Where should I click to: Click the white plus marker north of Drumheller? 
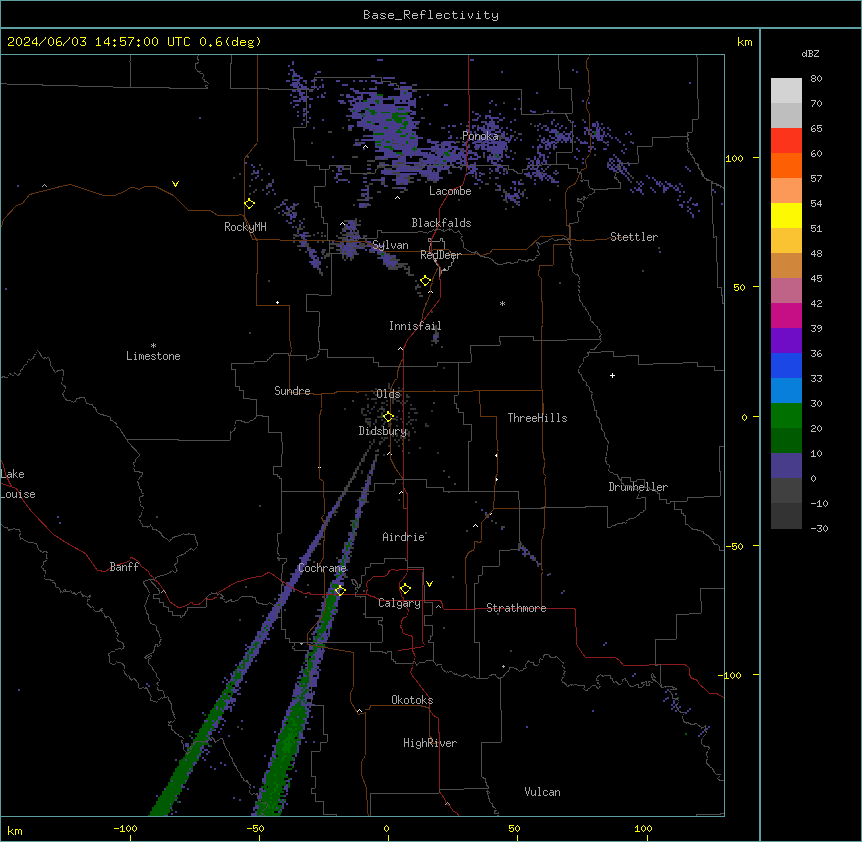[612, 375]
